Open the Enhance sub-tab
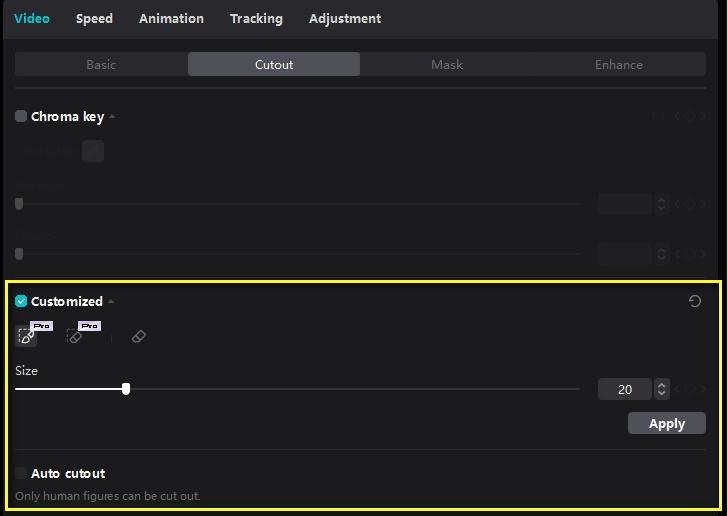 point(619,64)
